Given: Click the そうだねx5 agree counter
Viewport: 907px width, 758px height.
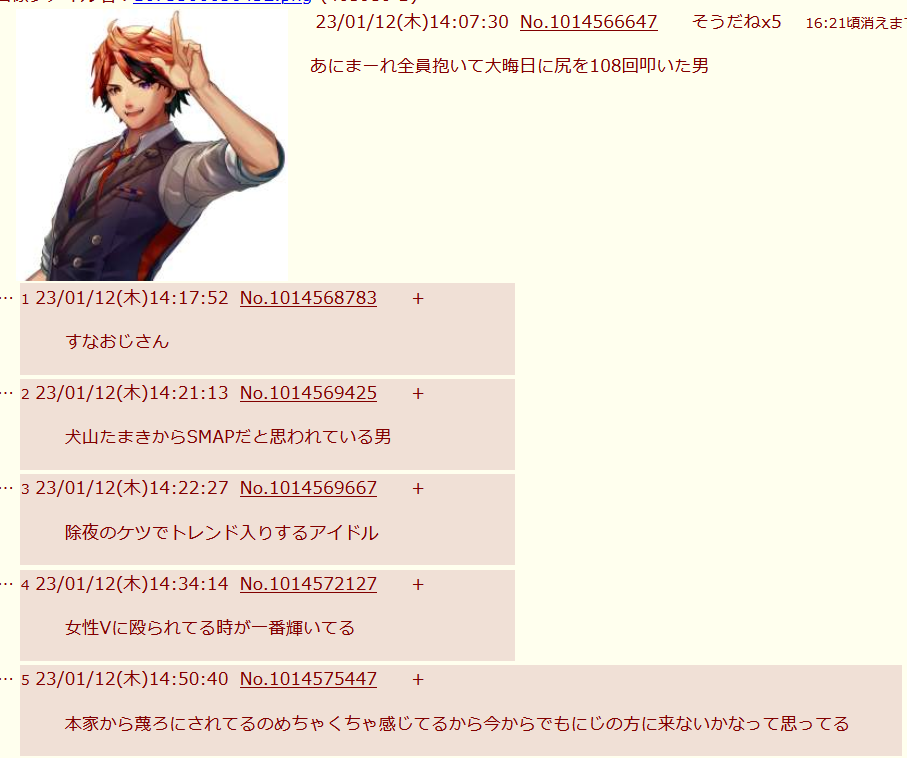Looking at the screenshot, I should click(x=736, y=22).
